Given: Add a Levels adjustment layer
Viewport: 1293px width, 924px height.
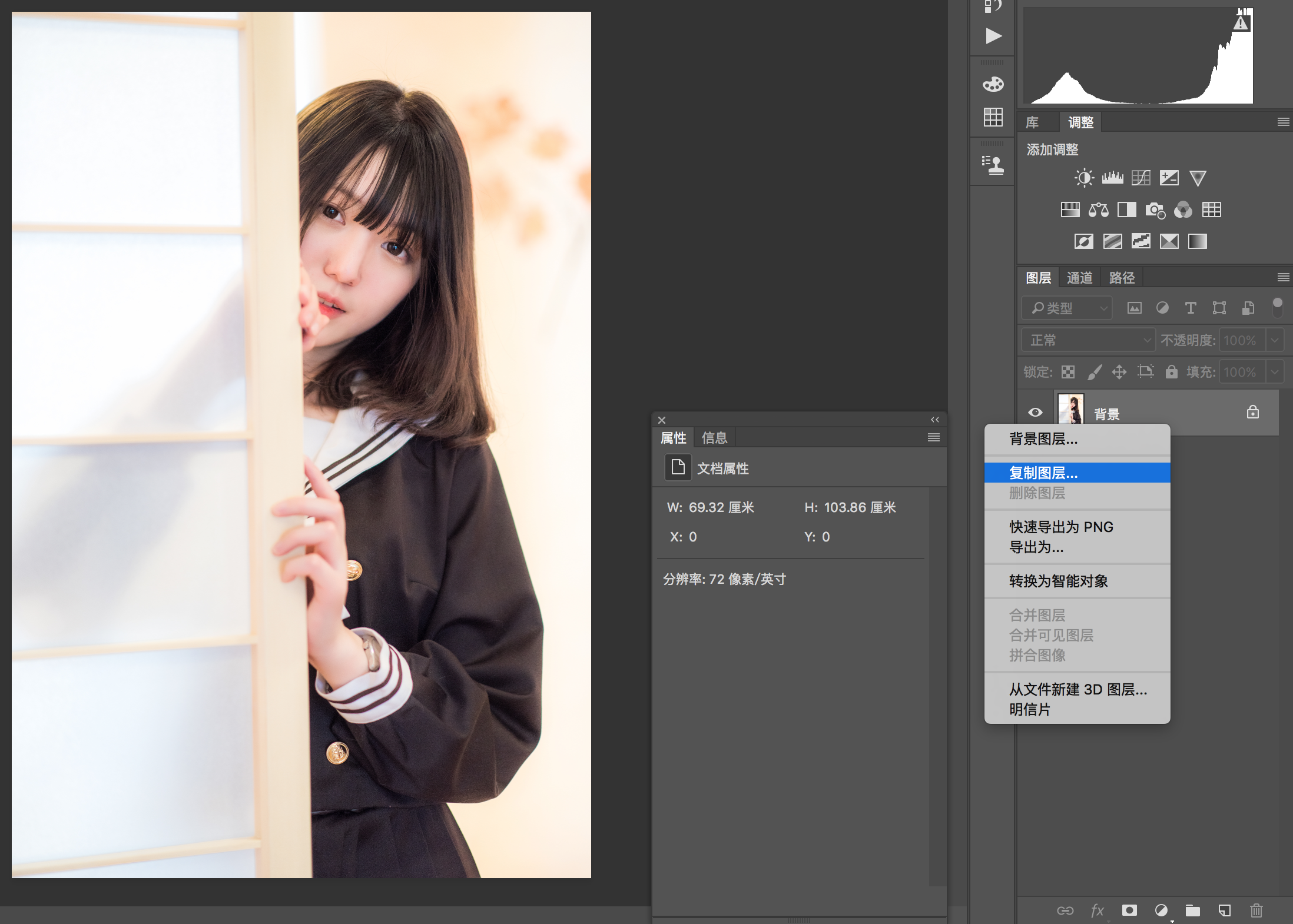Looking at the screenshot, I should coord(1112,178).
